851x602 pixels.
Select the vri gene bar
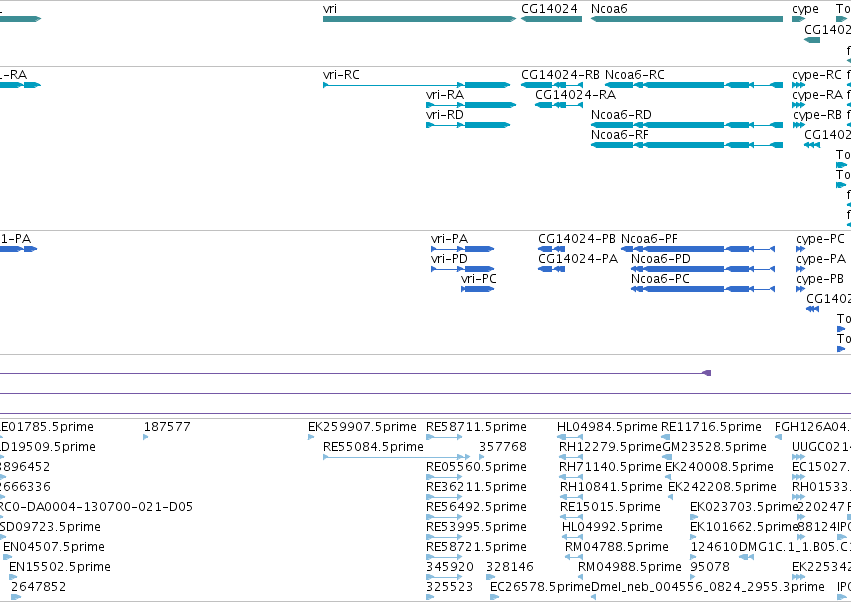[419, 19]
